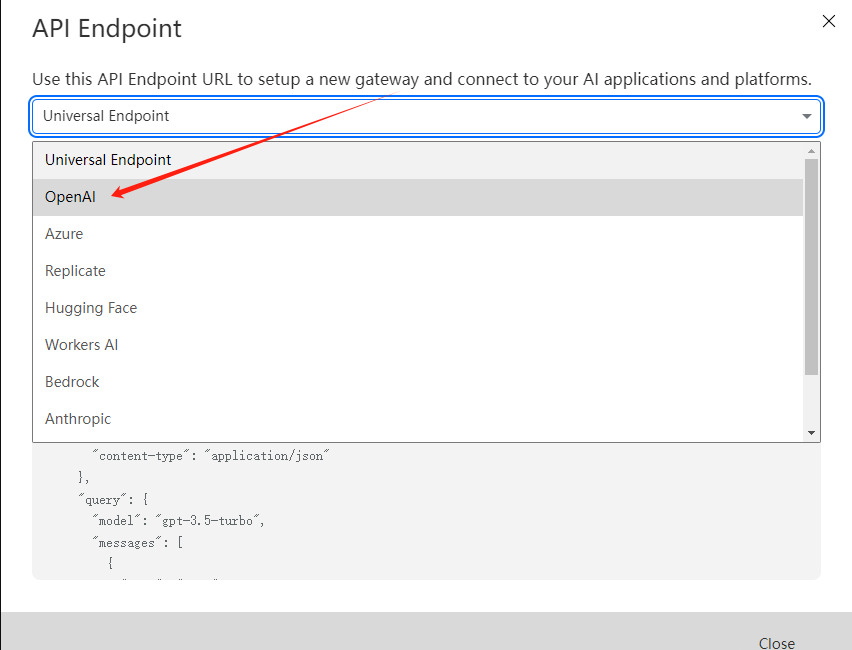Screen dimensions: 852x650
Task: Close the API Endpoint dialog with X icon
Action: [x=828, y=21]
